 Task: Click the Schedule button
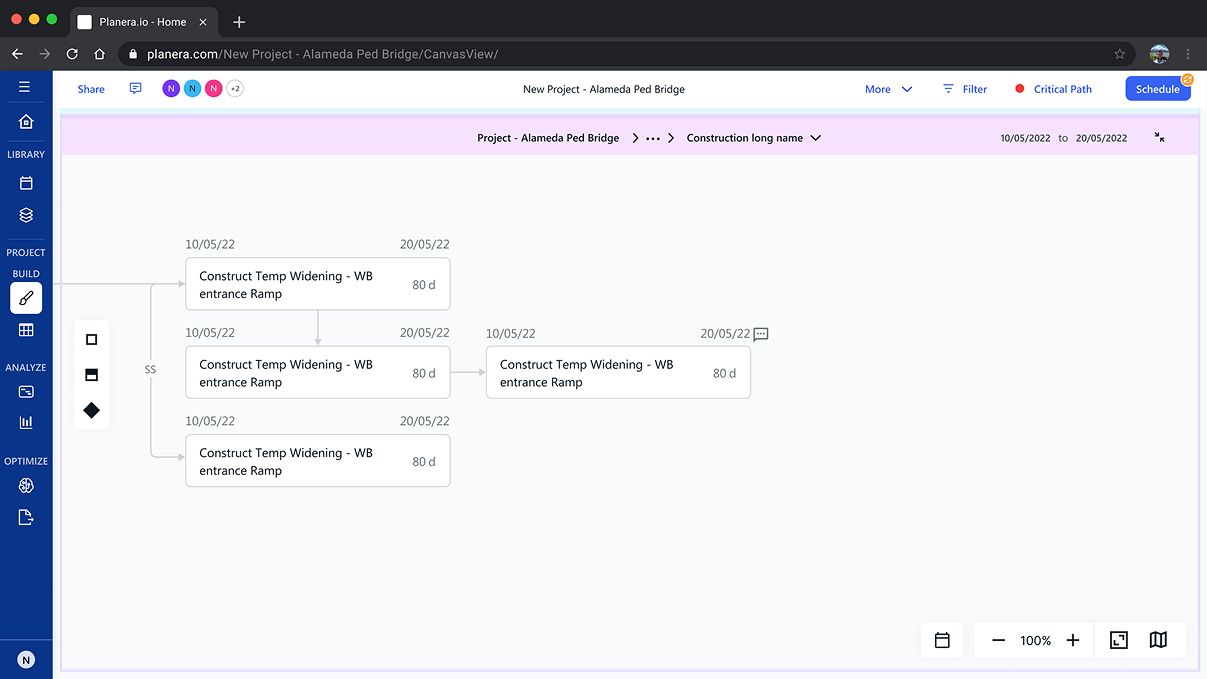(1158, 89)
